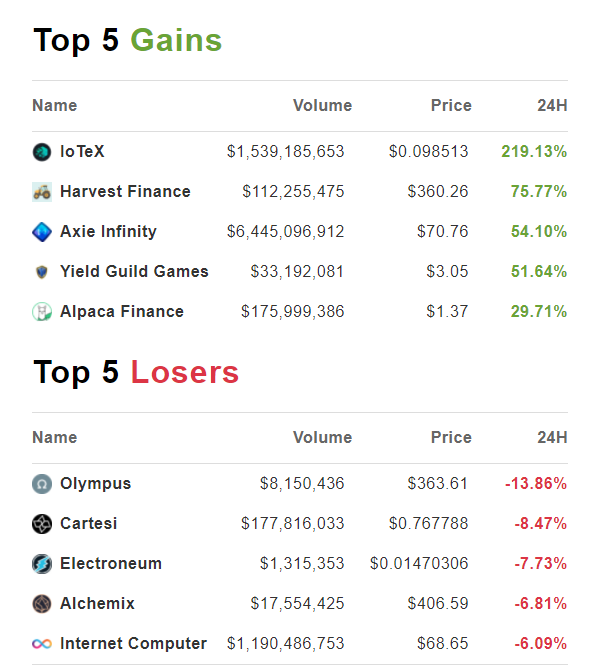This screenshot has height=665, width=600.
Task: Click the Alpaca Finance logo icon
Action: click(41, 312)
